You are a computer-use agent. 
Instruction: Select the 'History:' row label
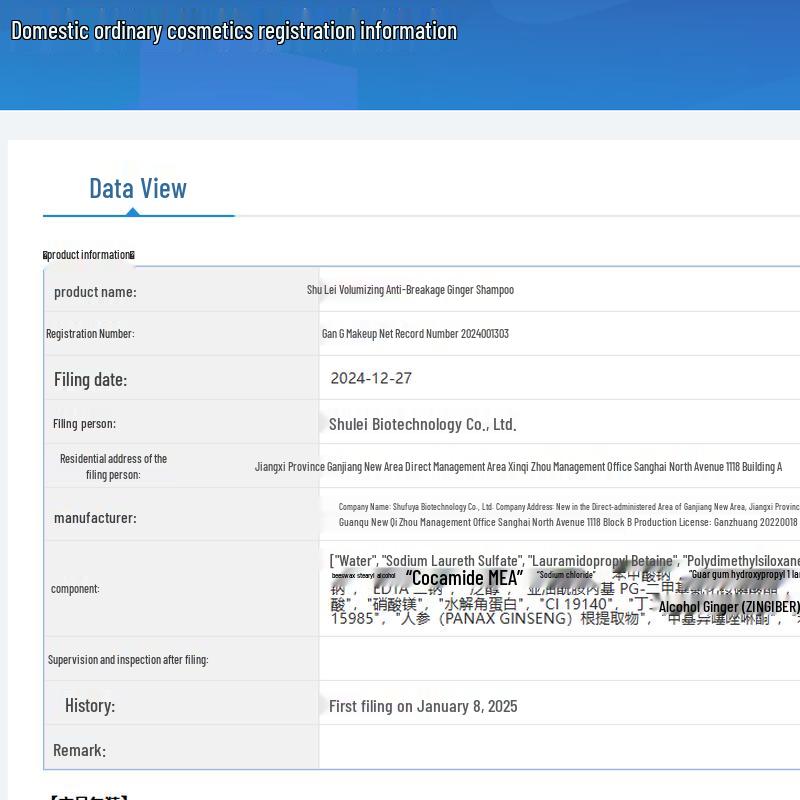point(90,706)
